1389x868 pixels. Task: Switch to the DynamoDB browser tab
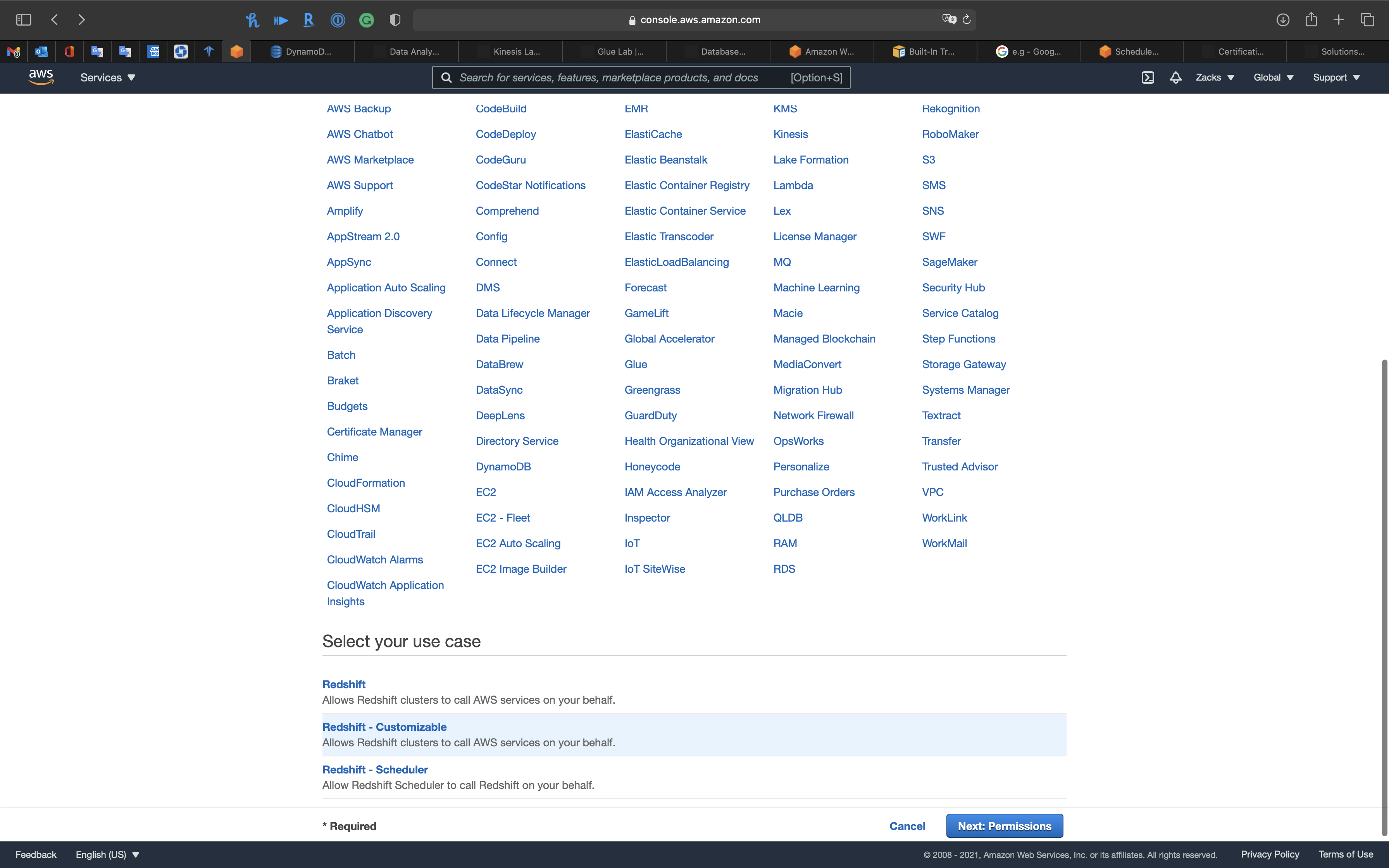[302, 52]
